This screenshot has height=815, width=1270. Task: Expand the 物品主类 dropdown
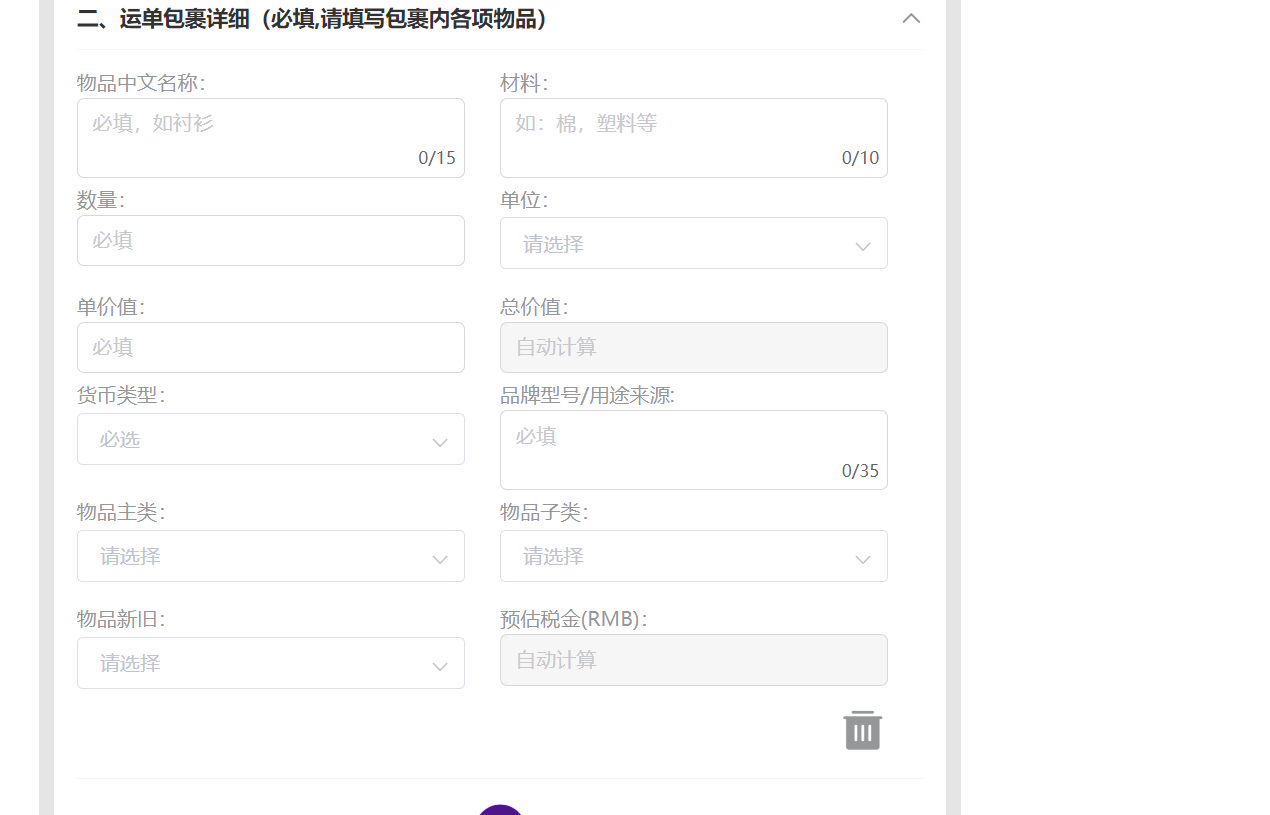pyautogui.click(x=271, y=556)
